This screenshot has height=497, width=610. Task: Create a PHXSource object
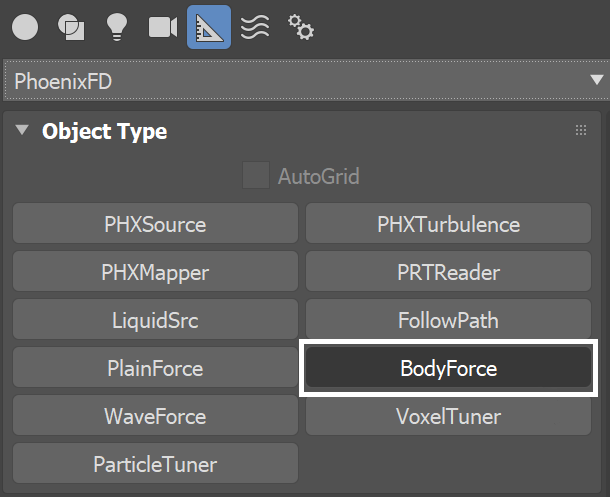pos(156,224)
